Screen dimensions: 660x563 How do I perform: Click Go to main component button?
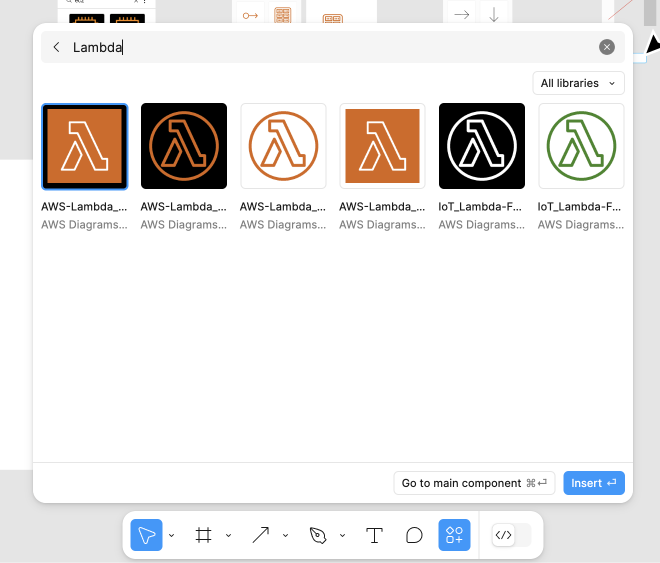pos(474,483)
